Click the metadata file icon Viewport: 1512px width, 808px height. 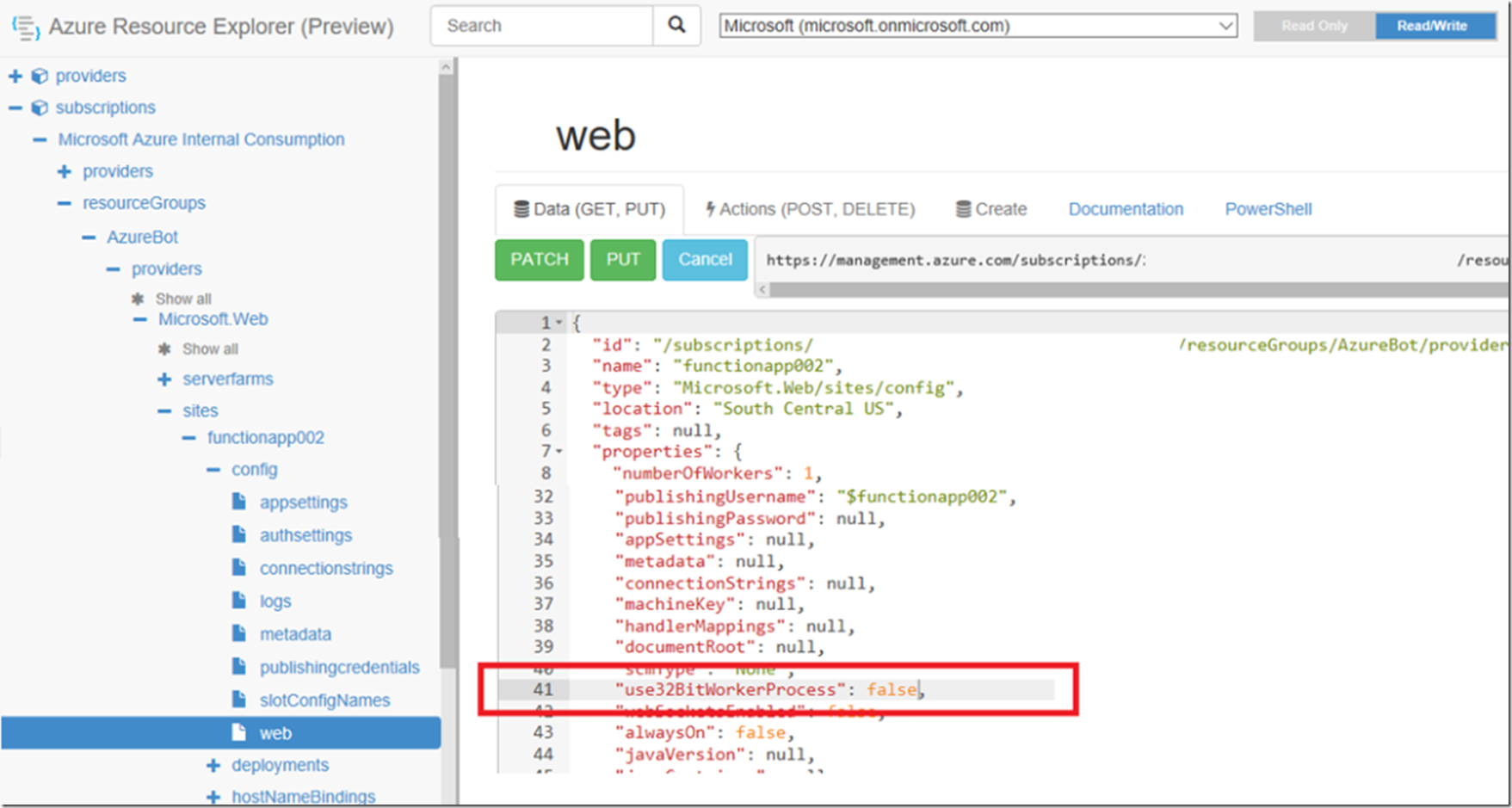click(239, 633)
